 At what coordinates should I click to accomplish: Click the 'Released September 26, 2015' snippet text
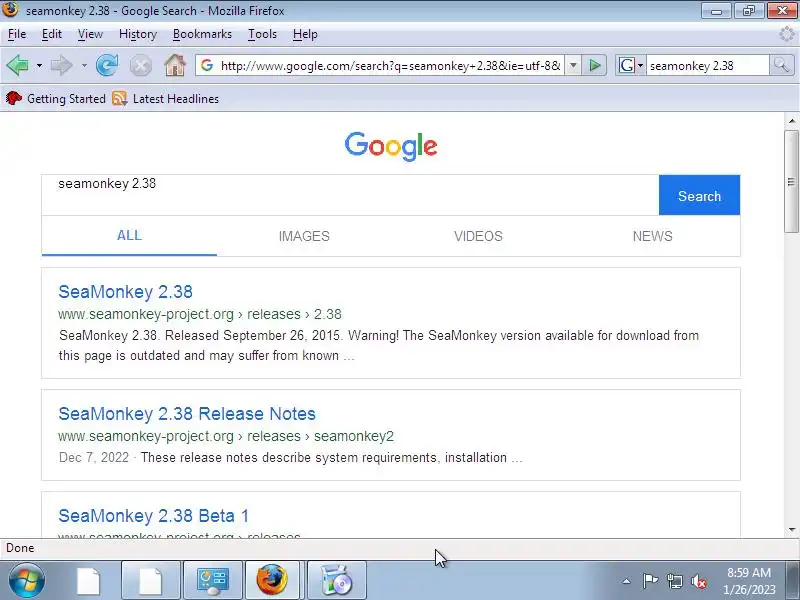254,336
